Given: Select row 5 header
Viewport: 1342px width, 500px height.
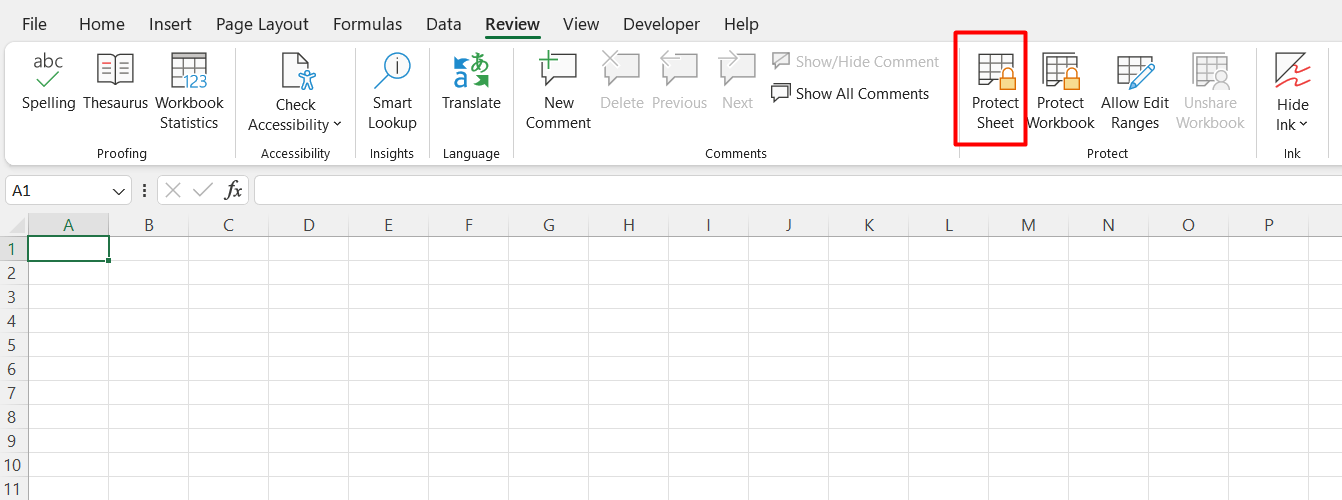Looking at the screenshot, I should click(13, 345).
